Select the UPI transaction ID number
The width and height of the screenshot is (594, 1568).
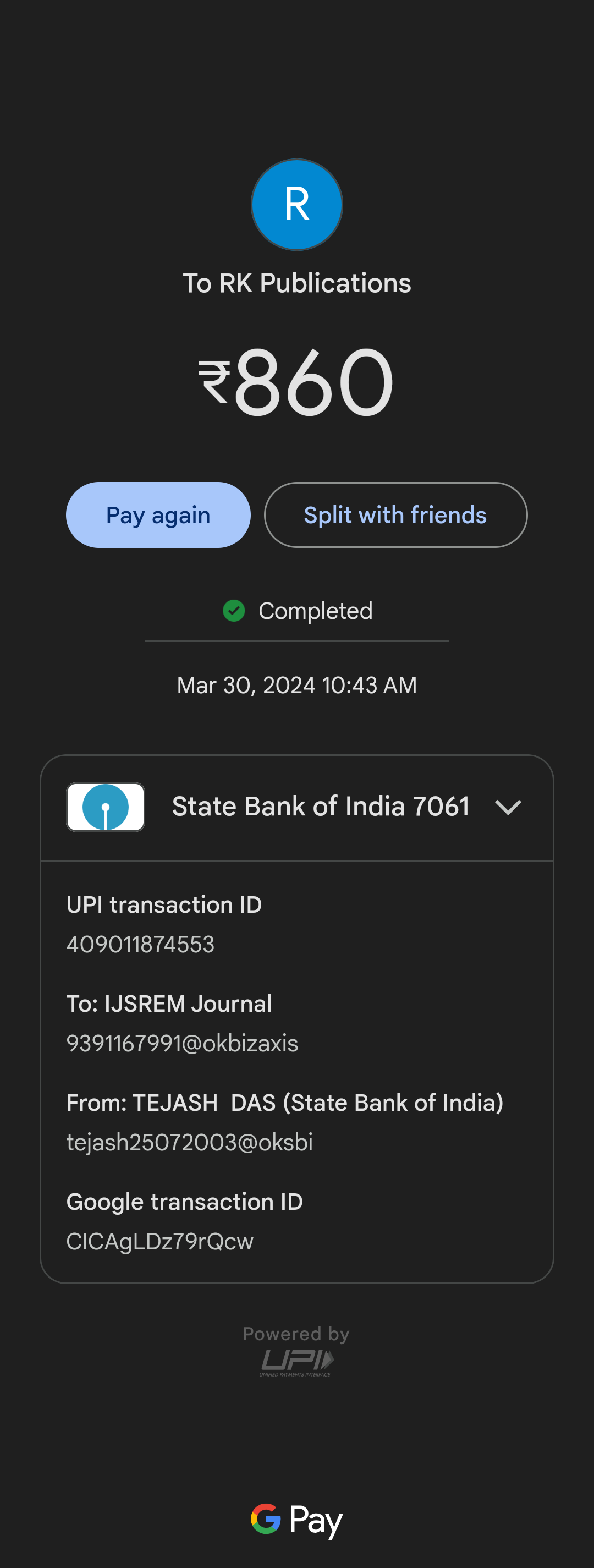pos(141,944)
